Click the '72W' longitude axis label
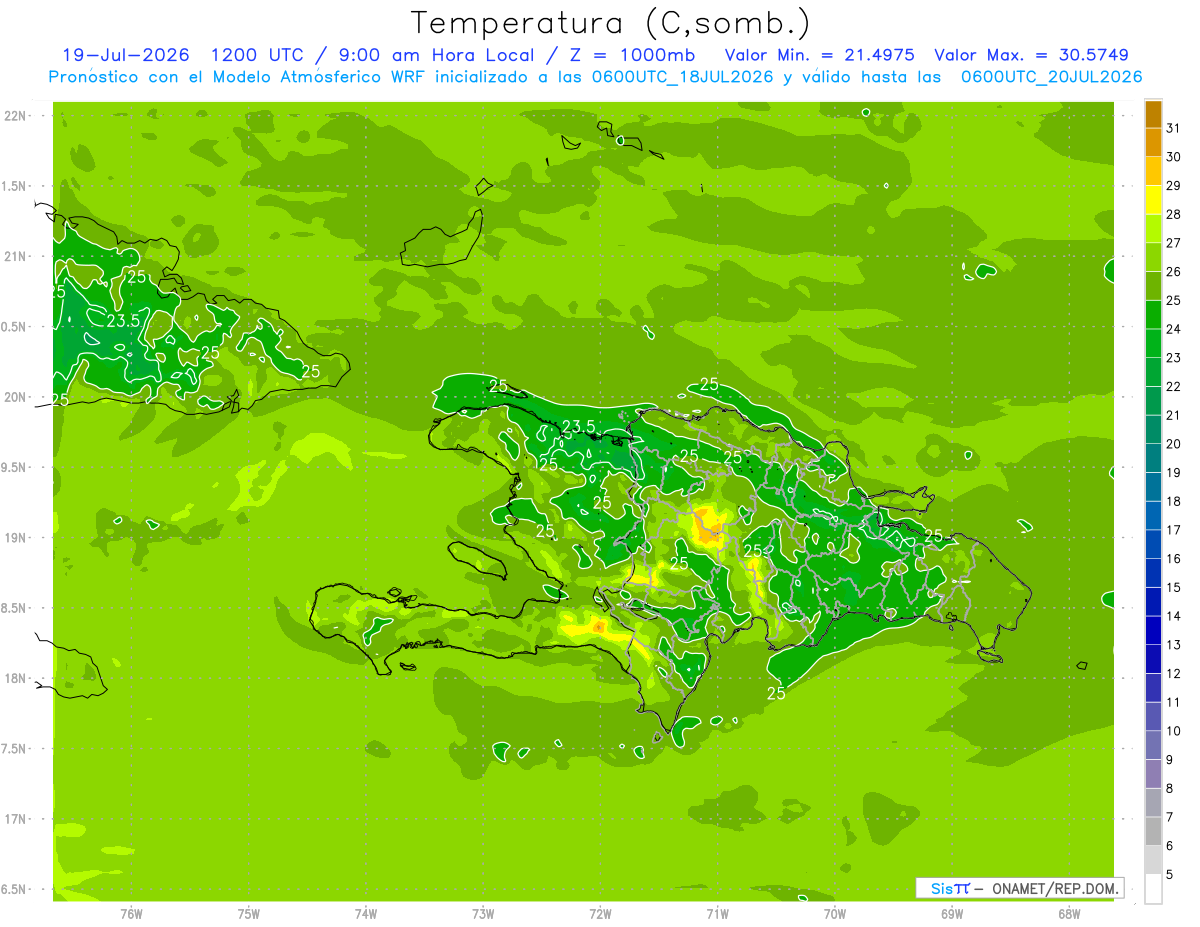 pyautogui.click(x=600, y=914)
